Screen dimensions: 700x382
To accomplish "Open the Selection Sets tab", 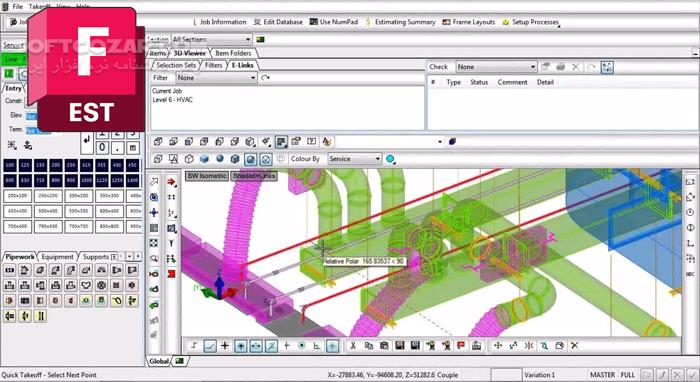I will 176,65.
